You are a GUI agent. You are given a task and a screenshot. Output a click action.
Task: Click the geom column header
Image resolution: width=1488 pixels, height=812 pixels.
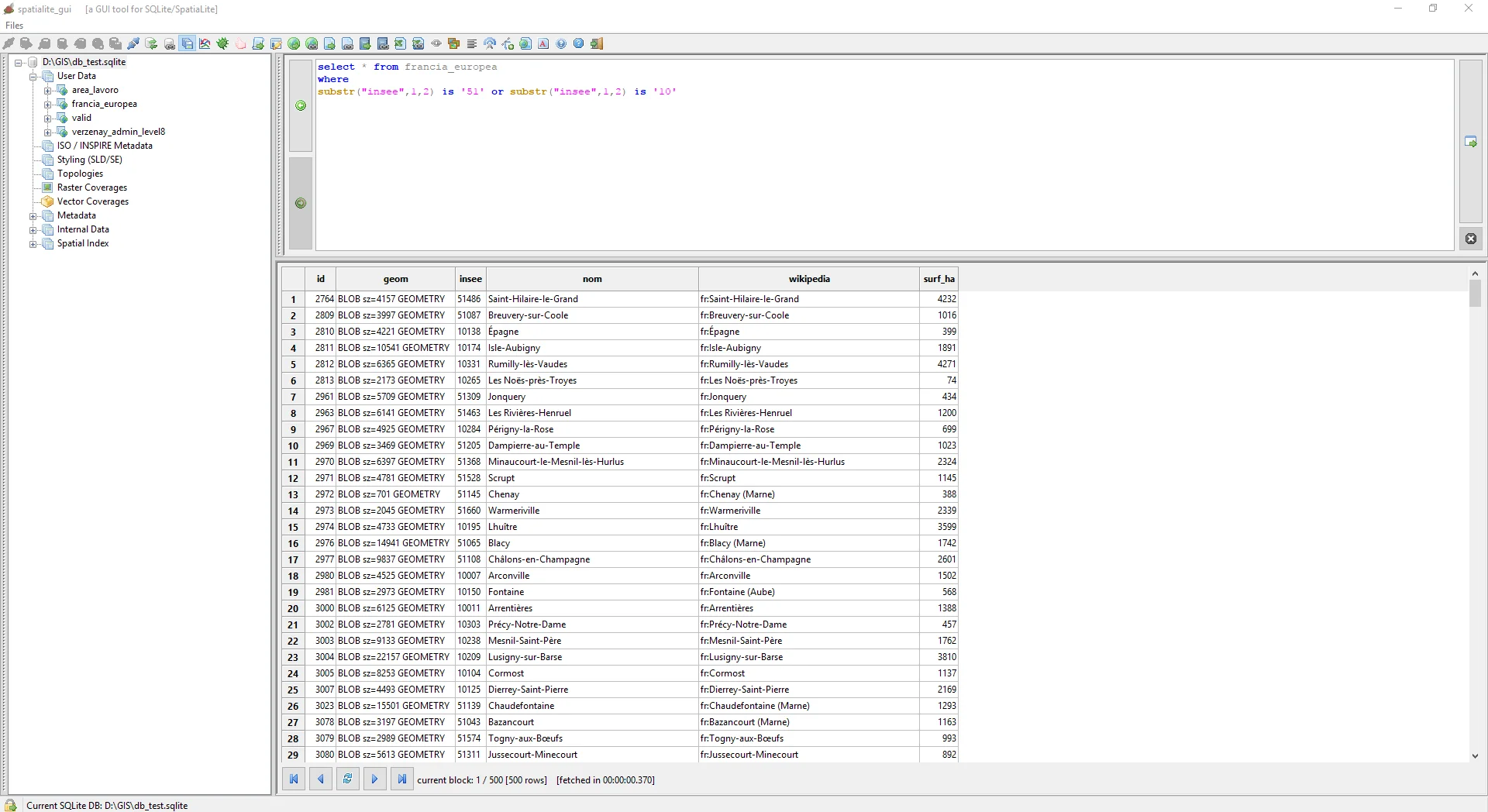(395, 279)
